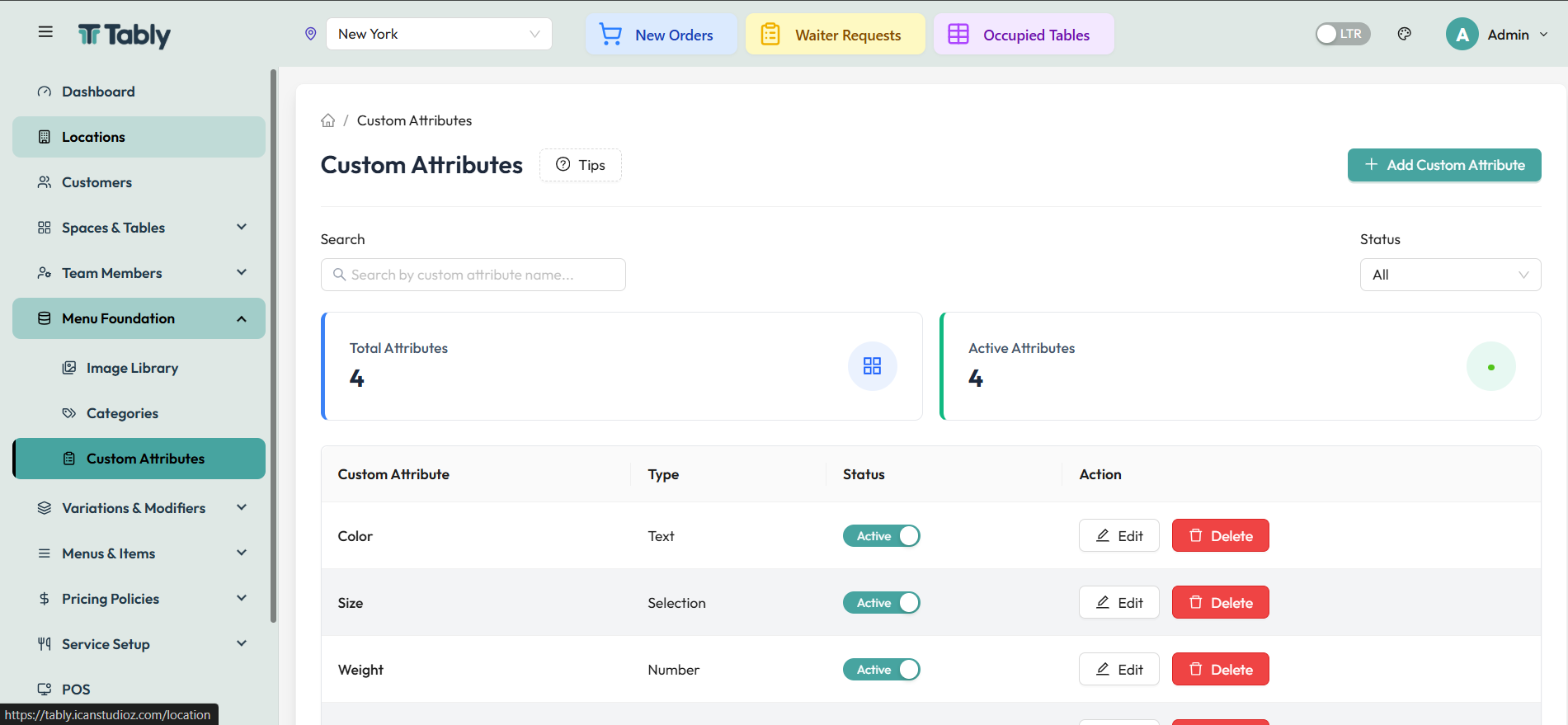
Task: Click the Variations & Modifiers layers icon
Action: coord(45,508)
